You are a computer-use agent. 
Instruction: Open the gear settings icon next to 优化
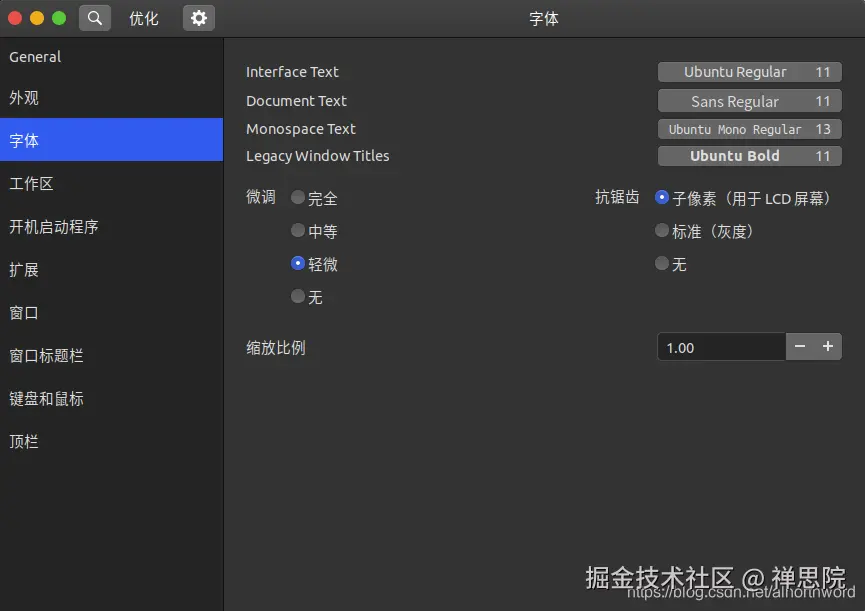[x=196, y=17]
